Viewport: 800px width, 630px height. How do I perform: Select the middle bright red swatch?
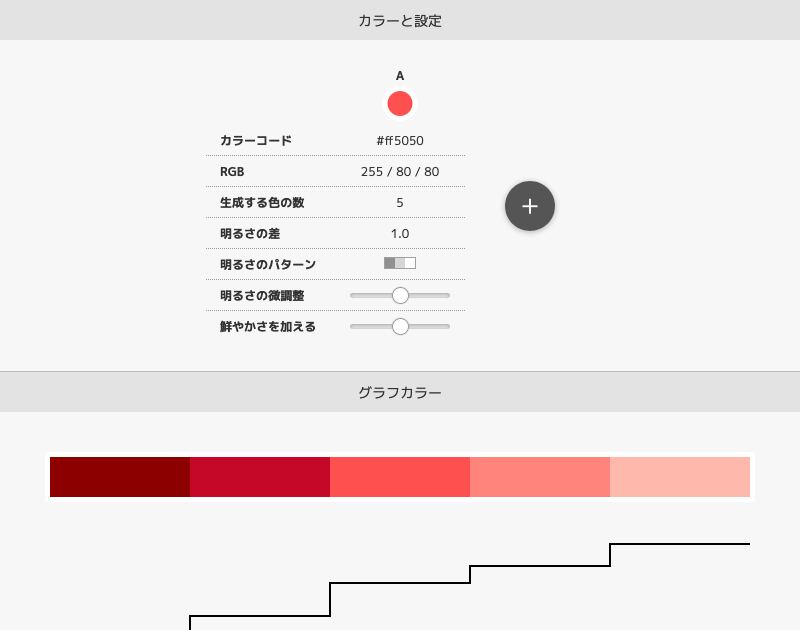point(400,476)
